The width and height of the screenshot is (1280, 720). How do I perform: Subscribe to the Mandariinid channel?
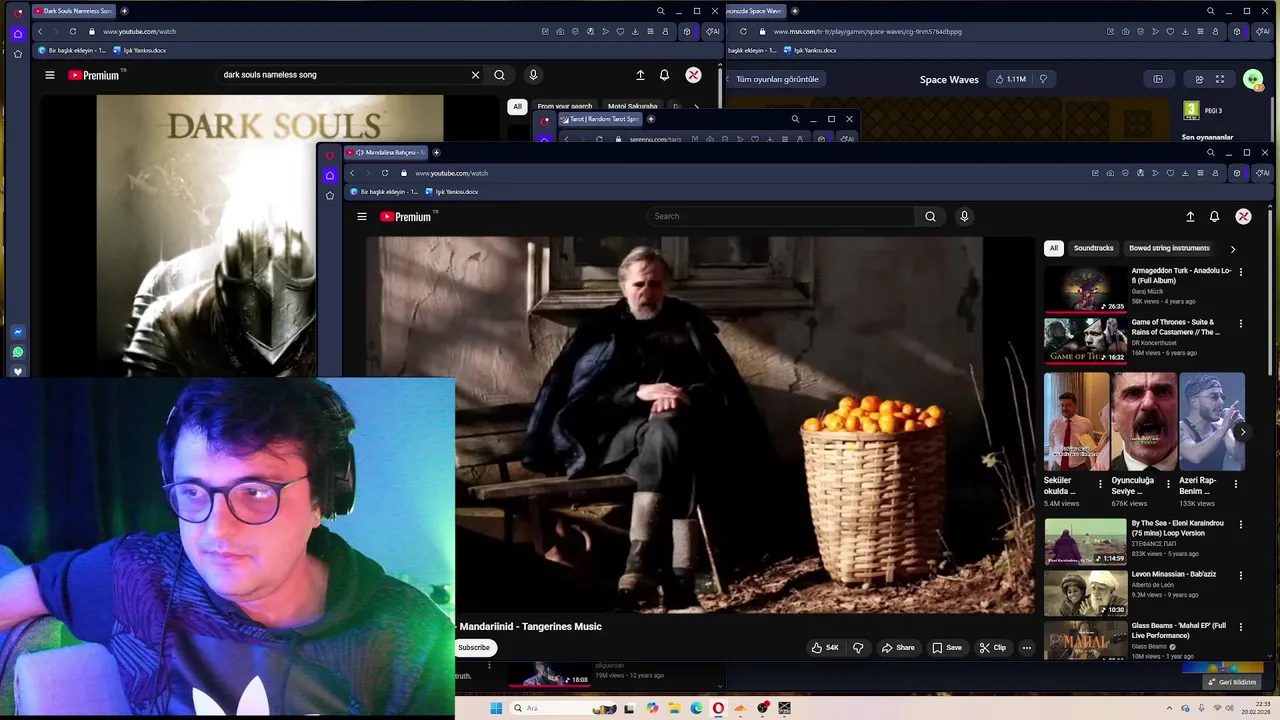474,648
